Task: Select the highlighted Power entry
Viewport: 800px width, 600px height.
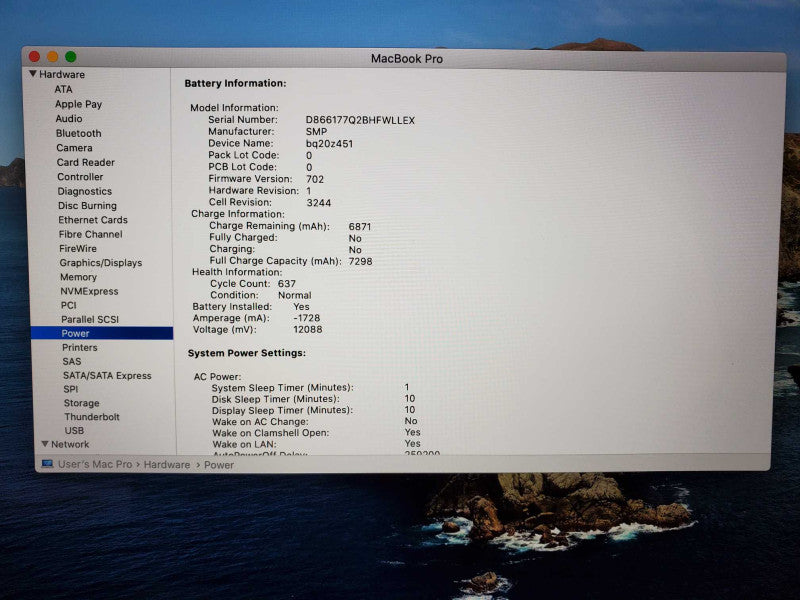Action: tap(102, 333)
